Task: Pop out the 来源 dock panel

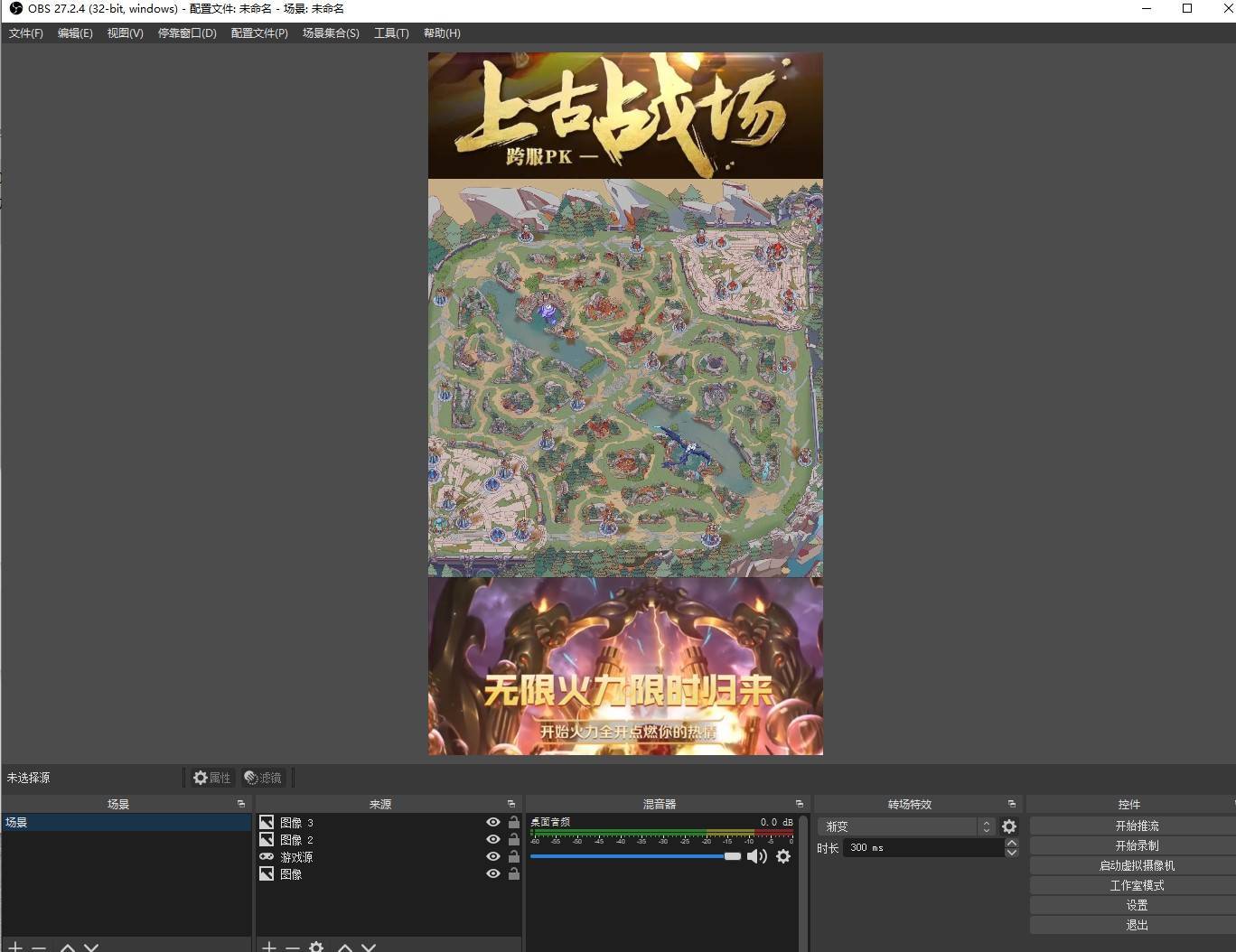Action: 511,804
